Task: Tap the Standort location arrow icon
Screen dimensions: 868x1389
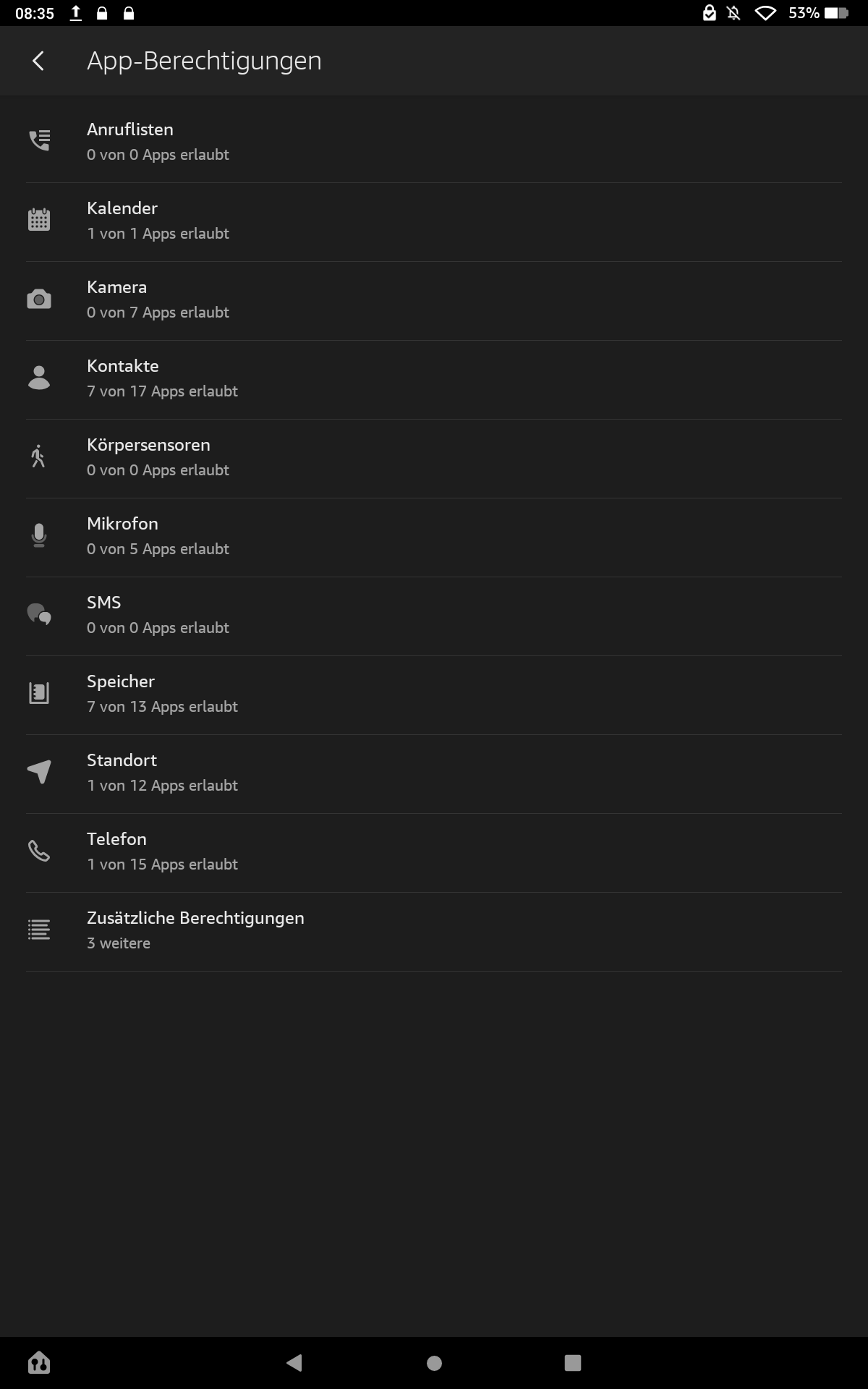Action: click(39, 772)
